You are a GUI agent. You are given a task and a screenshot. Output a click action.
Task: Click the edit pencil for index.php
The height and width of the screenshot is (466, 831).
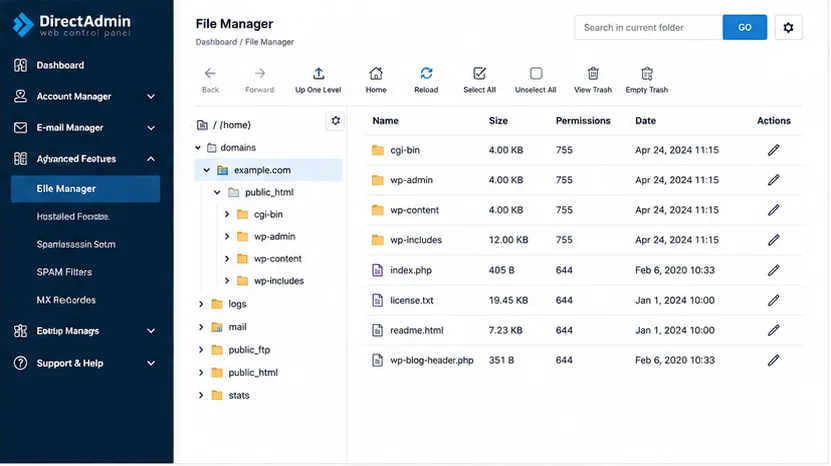pyautogui.click(x=774, y=270)
